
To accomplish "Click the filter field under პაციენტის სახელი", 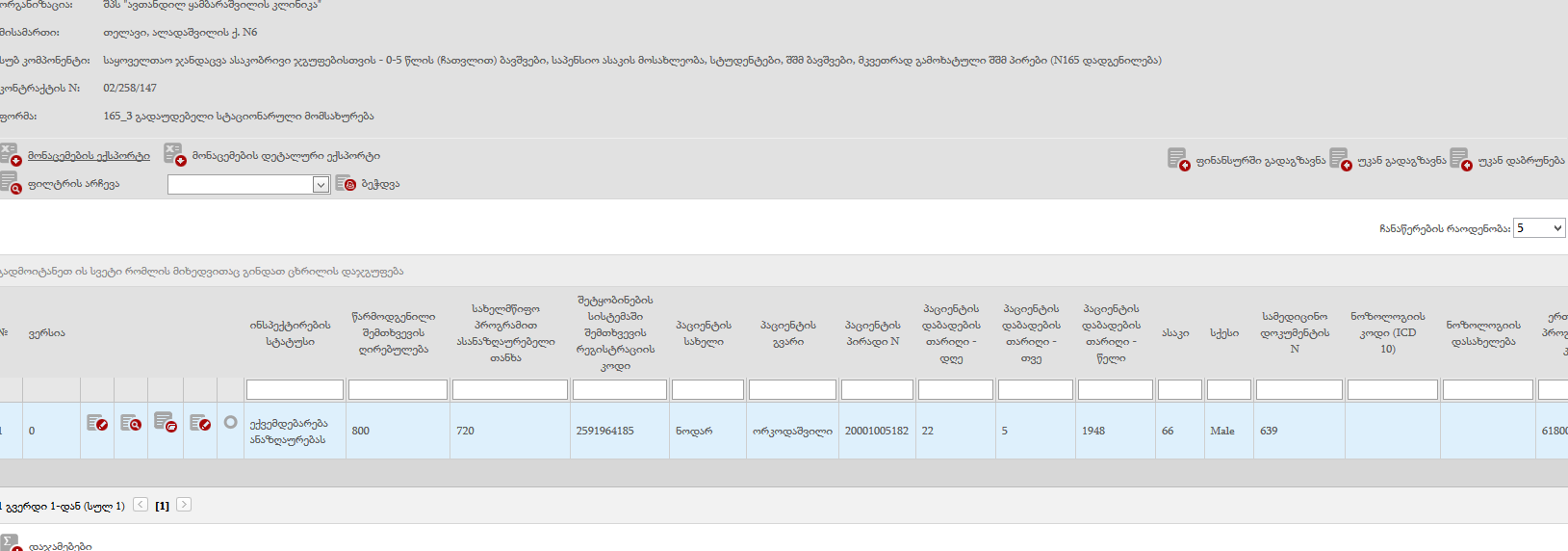I will (x=707, y=389).
